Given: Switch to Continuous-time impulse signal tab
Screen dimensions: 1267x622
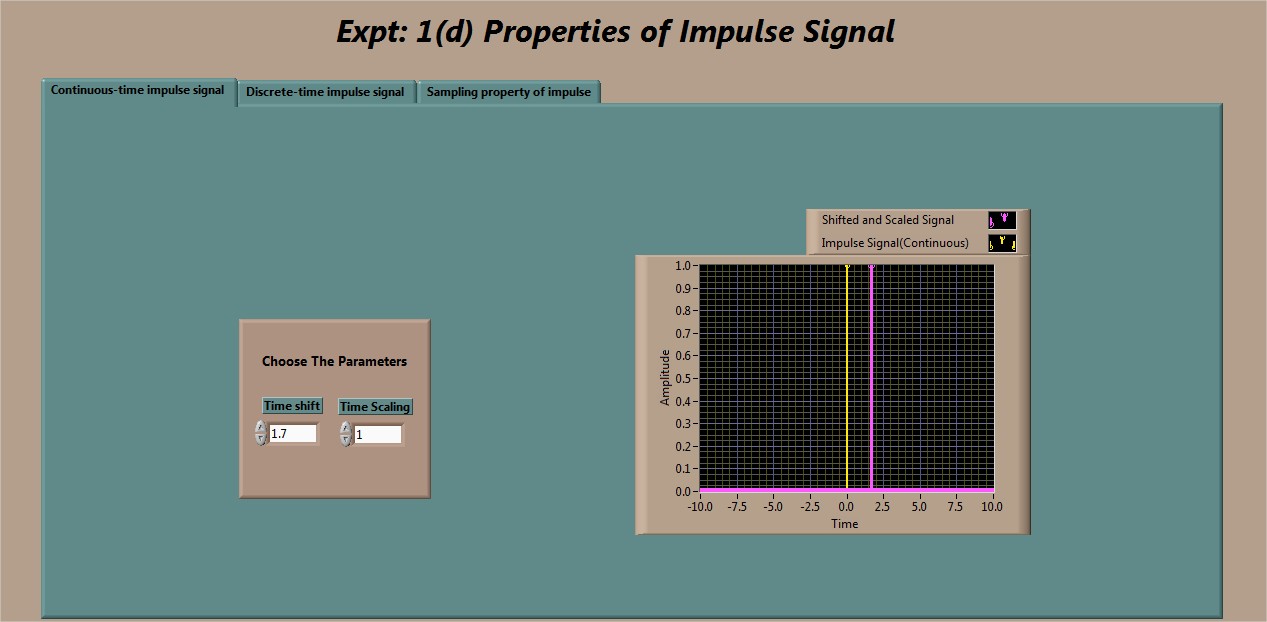Looking at the screenshot, I should click(138, 90).
